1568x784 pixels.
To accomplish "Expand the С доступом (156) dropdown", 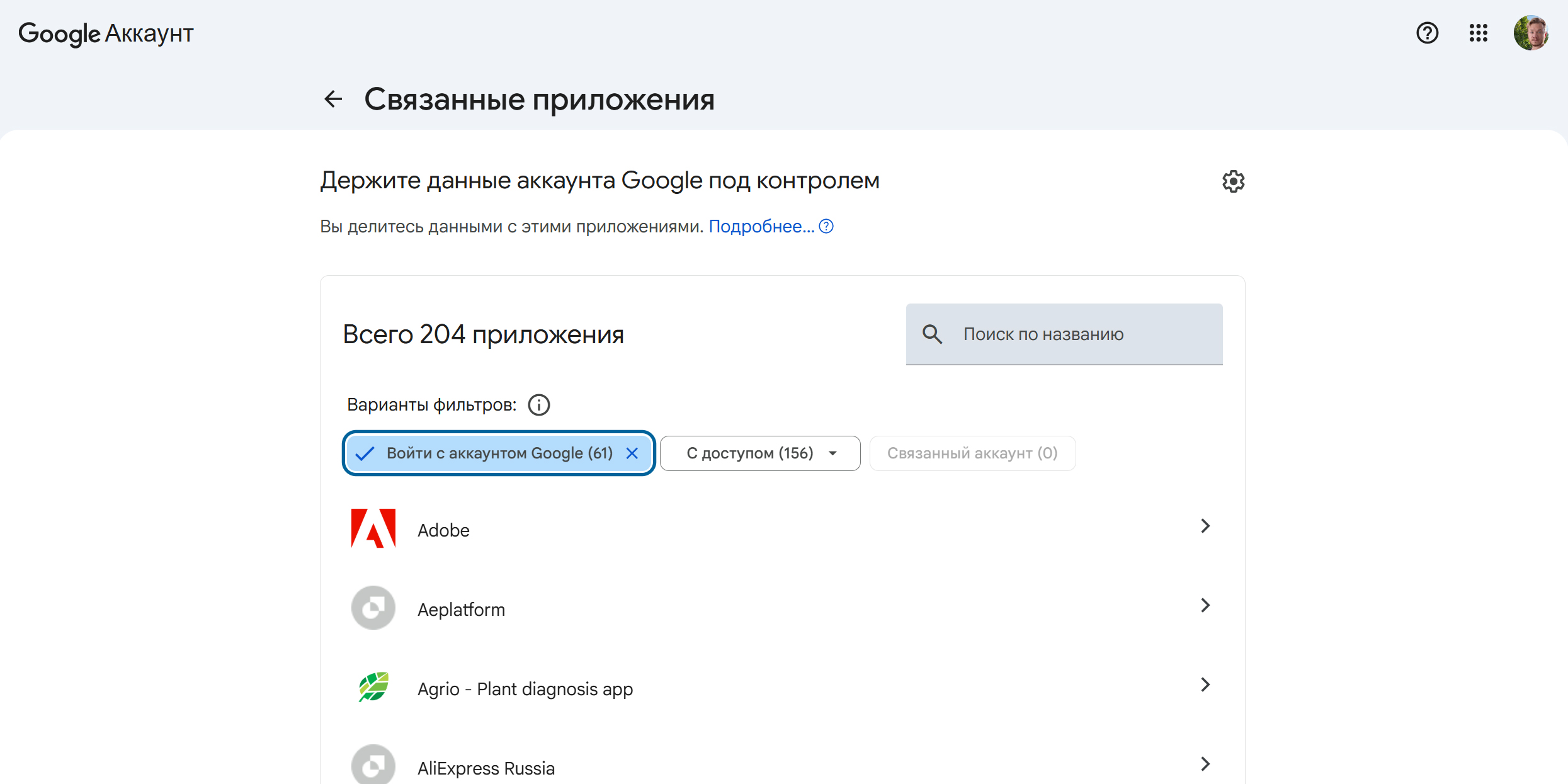I will (760, 453).
